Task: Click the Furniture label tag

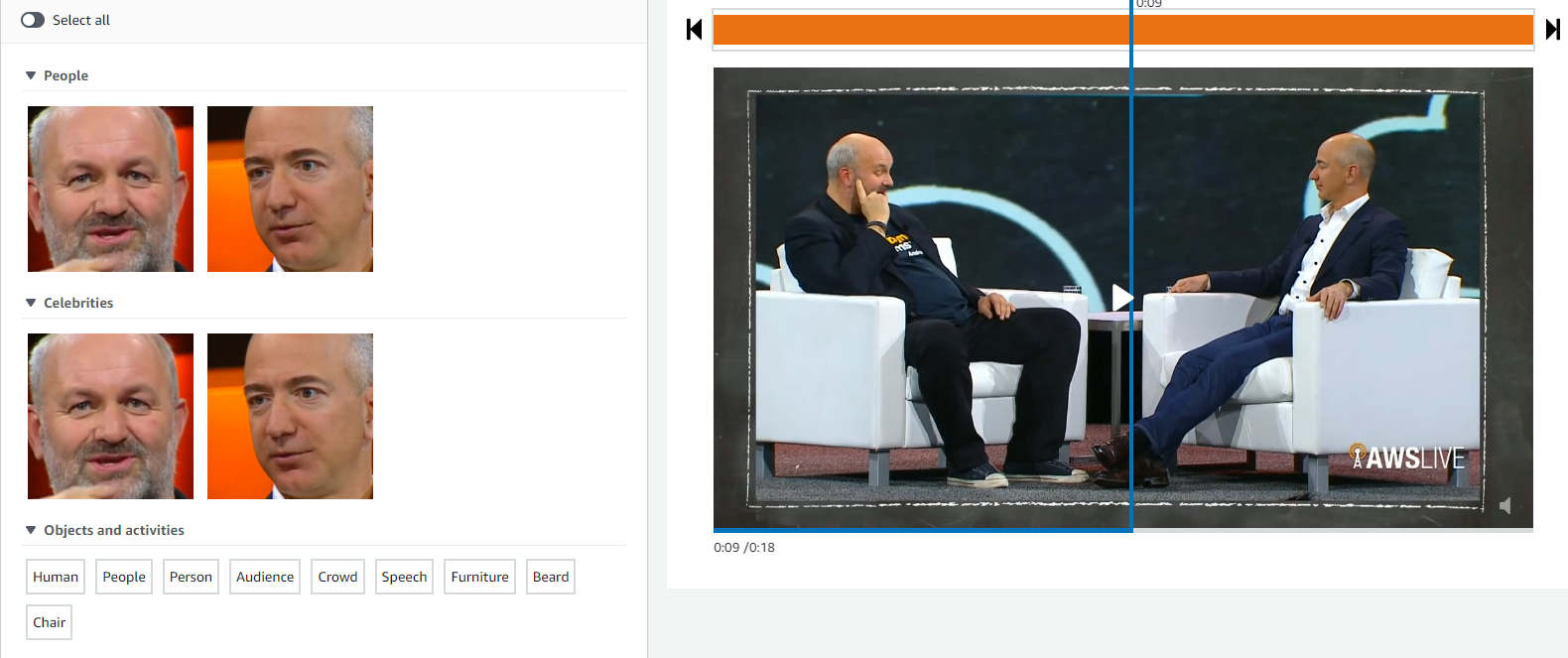Action: (x=479, y=577)
